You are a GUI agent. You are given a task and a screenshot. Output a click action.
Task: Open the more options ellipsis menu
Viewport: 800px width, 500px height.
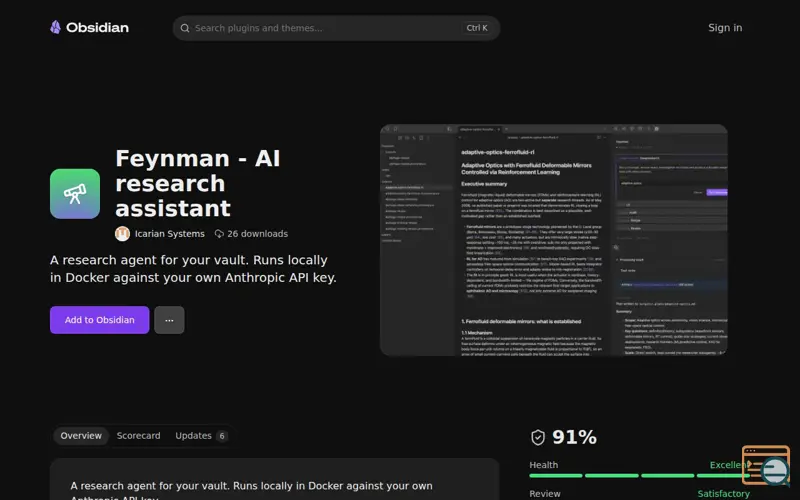169,320
